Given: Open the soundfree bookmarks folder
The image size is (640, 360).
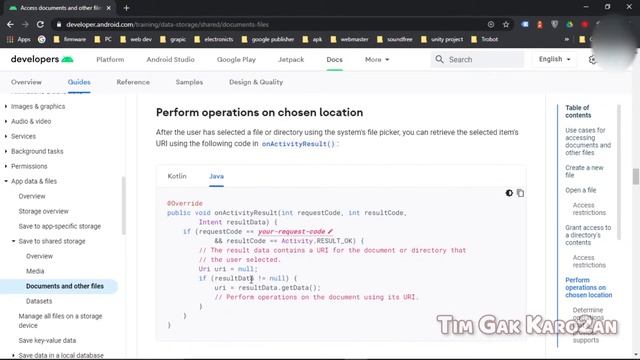Looking at the screenshot, I should (x=395, y=39).
